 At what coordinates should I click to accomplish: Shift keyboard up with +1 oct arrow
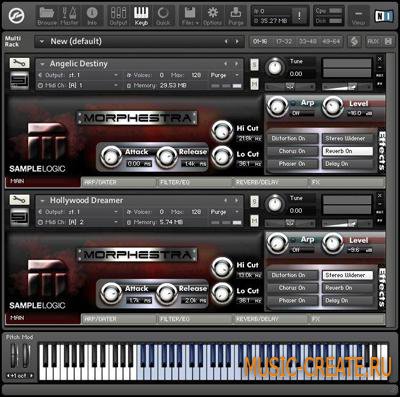(31, 376)
